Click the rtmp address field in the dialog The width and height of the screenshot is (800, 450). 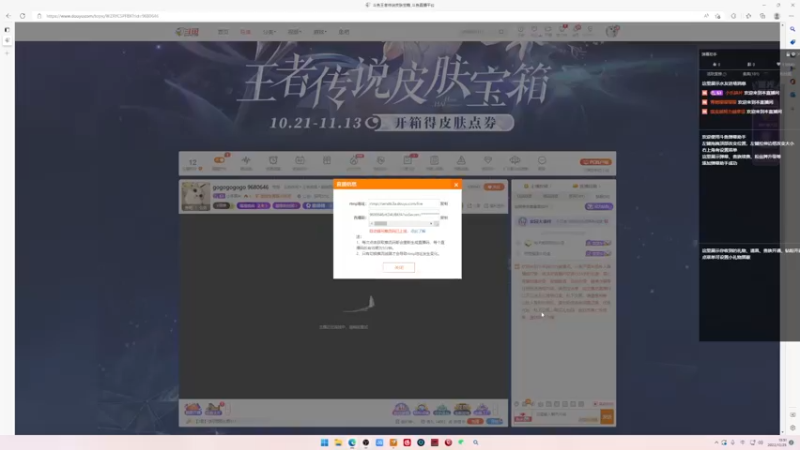click(404, 204)
